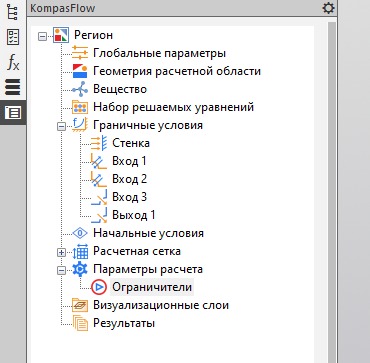Image resolution: width=370 pixels, height=363 pixels.
Task: Select the Регион tree label
Action: (x=93, y=35)
